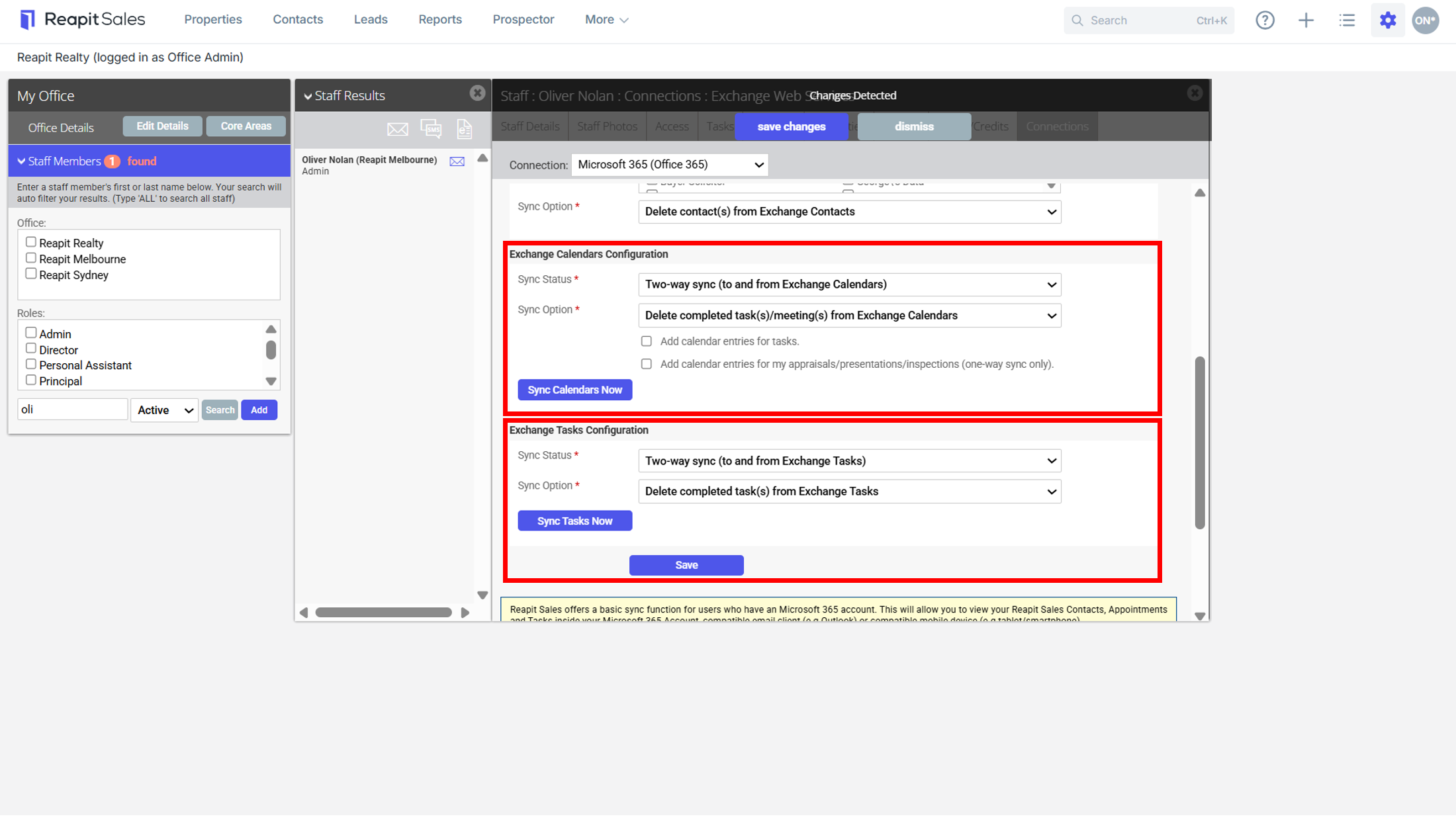Dismiss the Changes Detected notice
1456x819 pixels.
click(x=914, y=126)
